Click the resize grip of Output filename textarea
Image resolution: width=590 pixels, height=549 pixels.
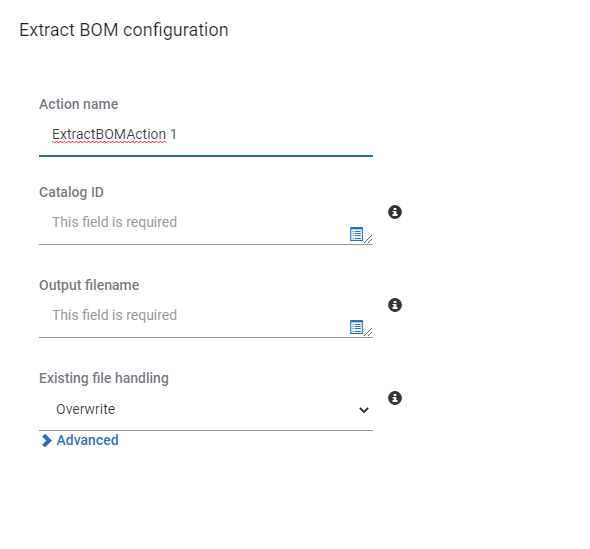coord(368,332)
